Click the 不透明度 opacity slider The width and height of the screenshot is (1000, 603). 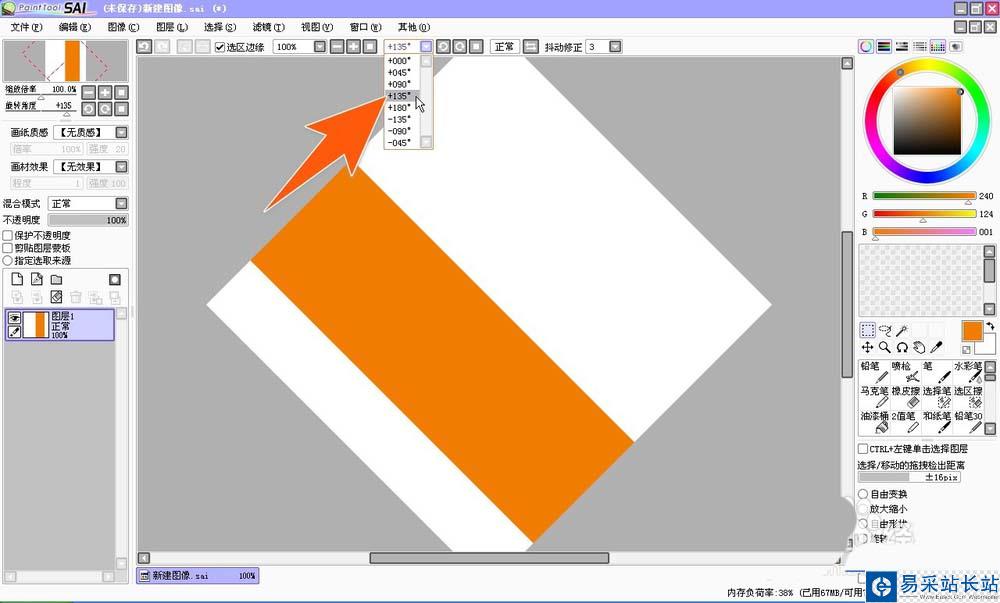pyautogui.click(x=88, y=220)
